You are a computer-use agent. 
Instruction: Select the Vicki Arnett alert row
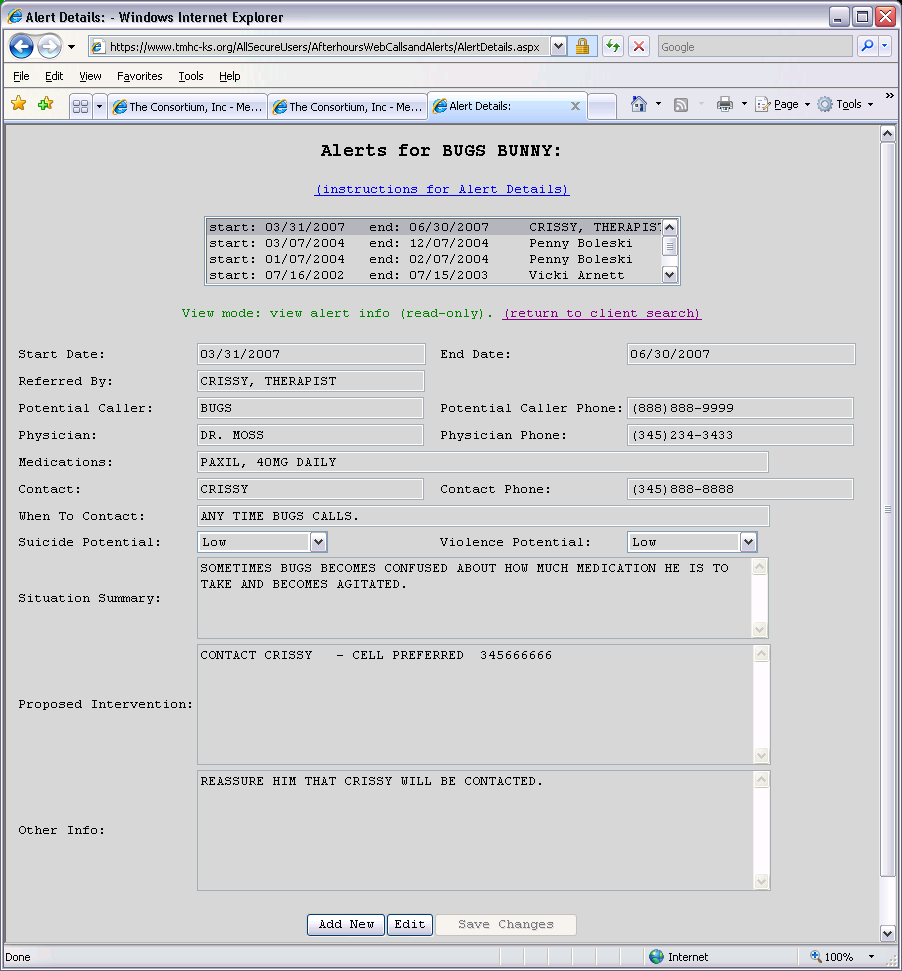(434, 276)
